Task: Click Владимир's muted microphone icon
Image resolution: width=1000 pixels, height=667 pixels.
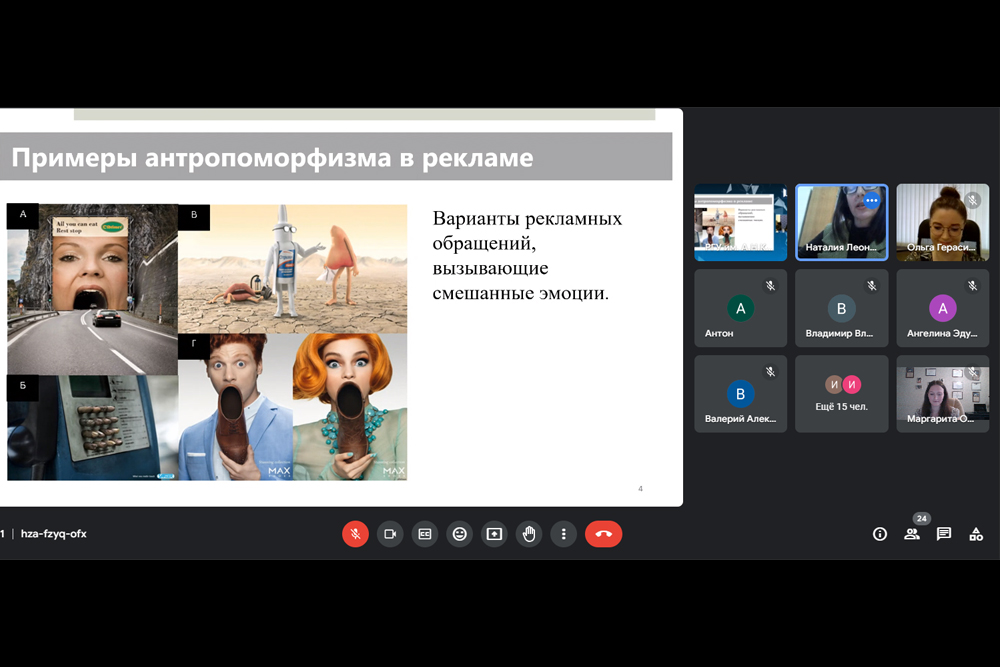Action: coord(872,286)
